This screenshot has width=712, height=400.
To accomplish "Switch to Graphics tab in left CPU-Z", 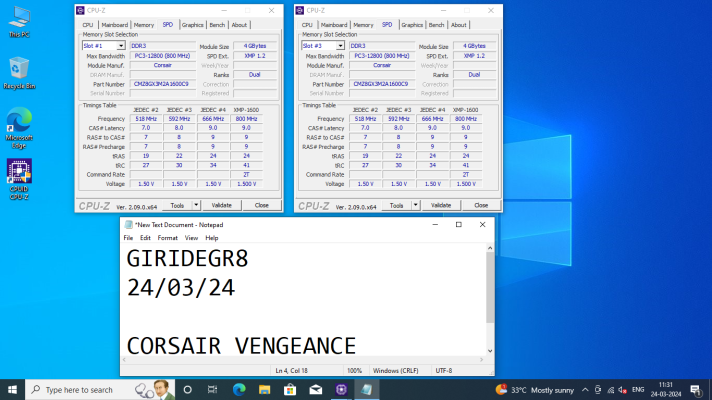I will pyautogui.click(x=193, y=25).
